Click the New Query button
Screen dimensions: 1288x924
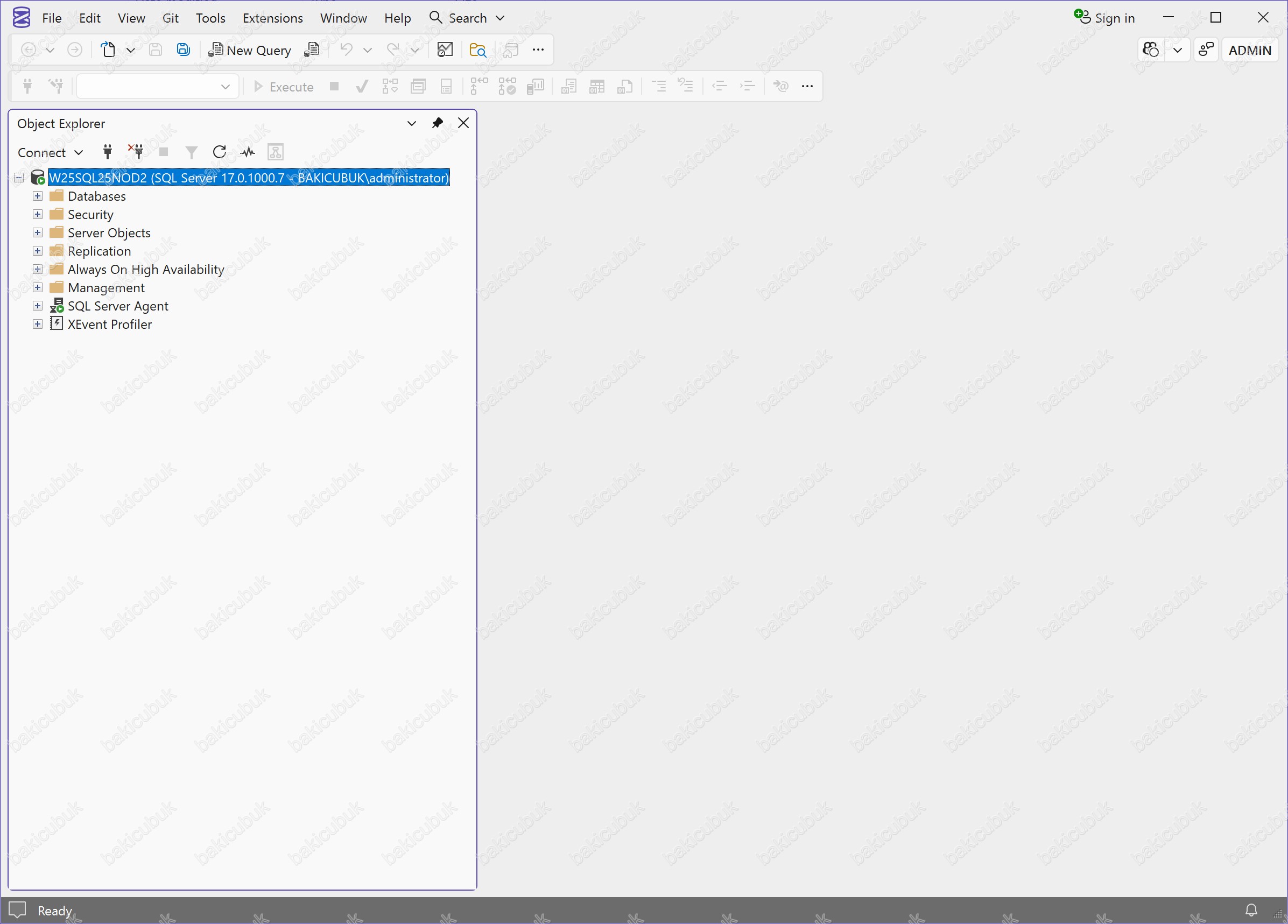point(250,50)
